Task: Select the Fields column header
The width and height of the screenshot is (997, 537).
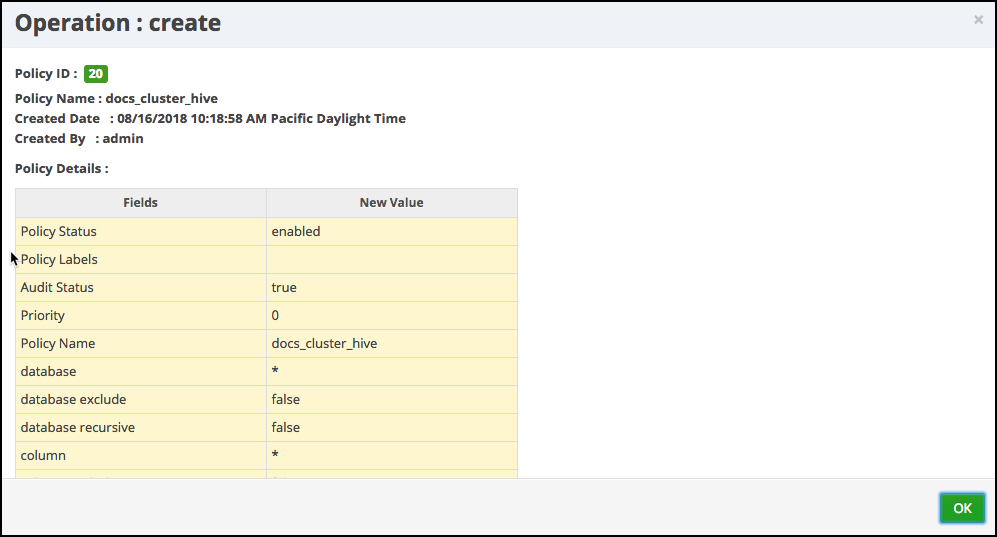Action: click(140, 203)
